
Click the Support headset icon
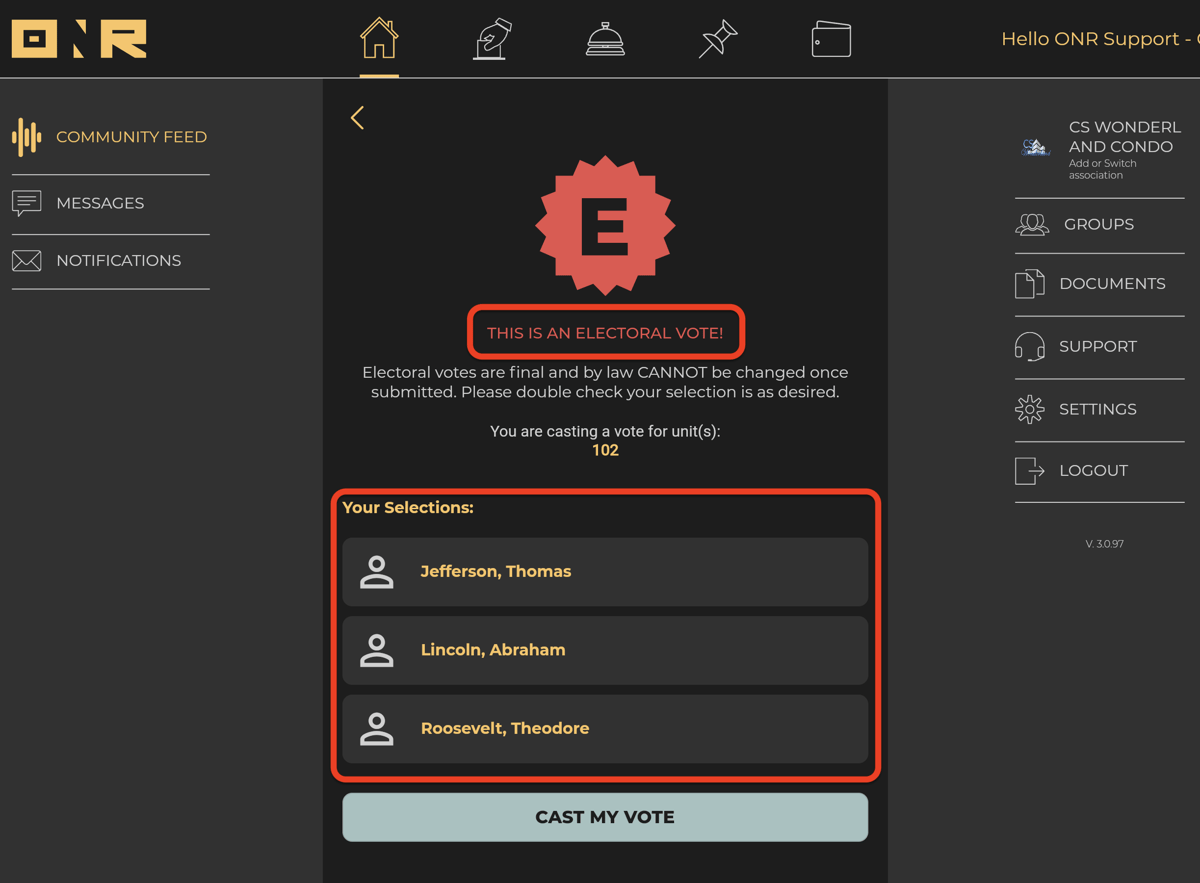(x=1030, y=346)
